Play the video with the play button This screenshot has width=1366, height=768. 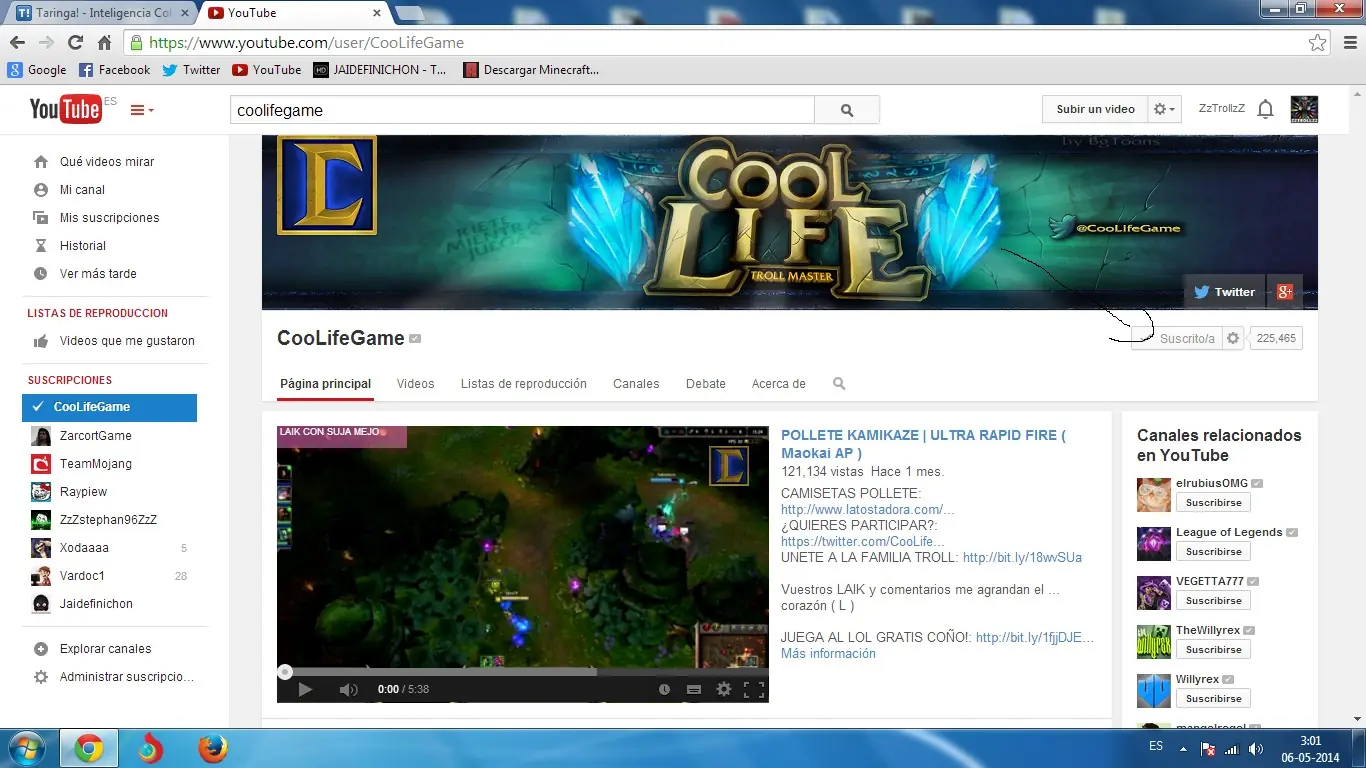coord(305,689)
